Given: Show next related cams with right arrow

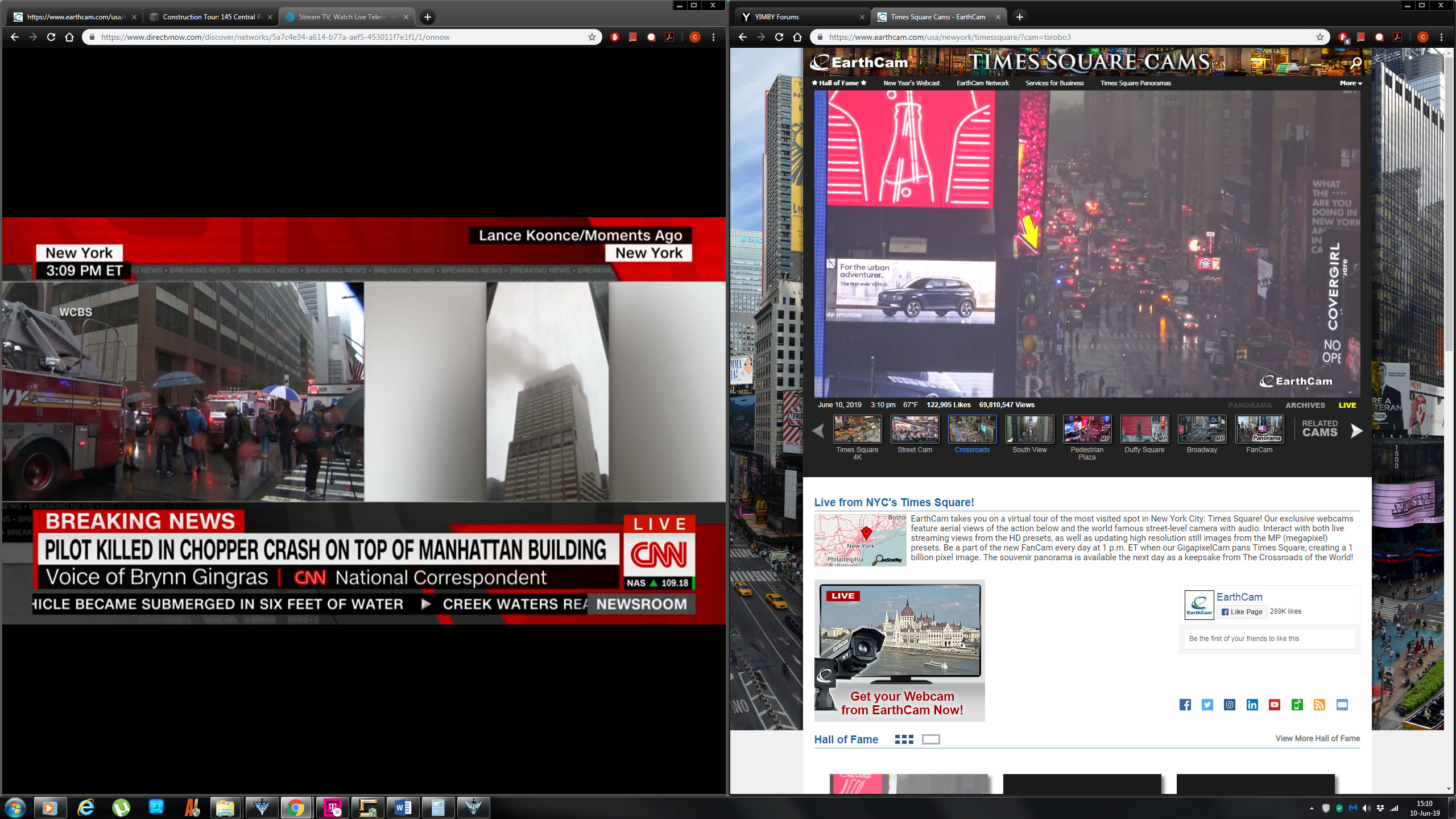Looking at the screenshot, I should 1356,431.
